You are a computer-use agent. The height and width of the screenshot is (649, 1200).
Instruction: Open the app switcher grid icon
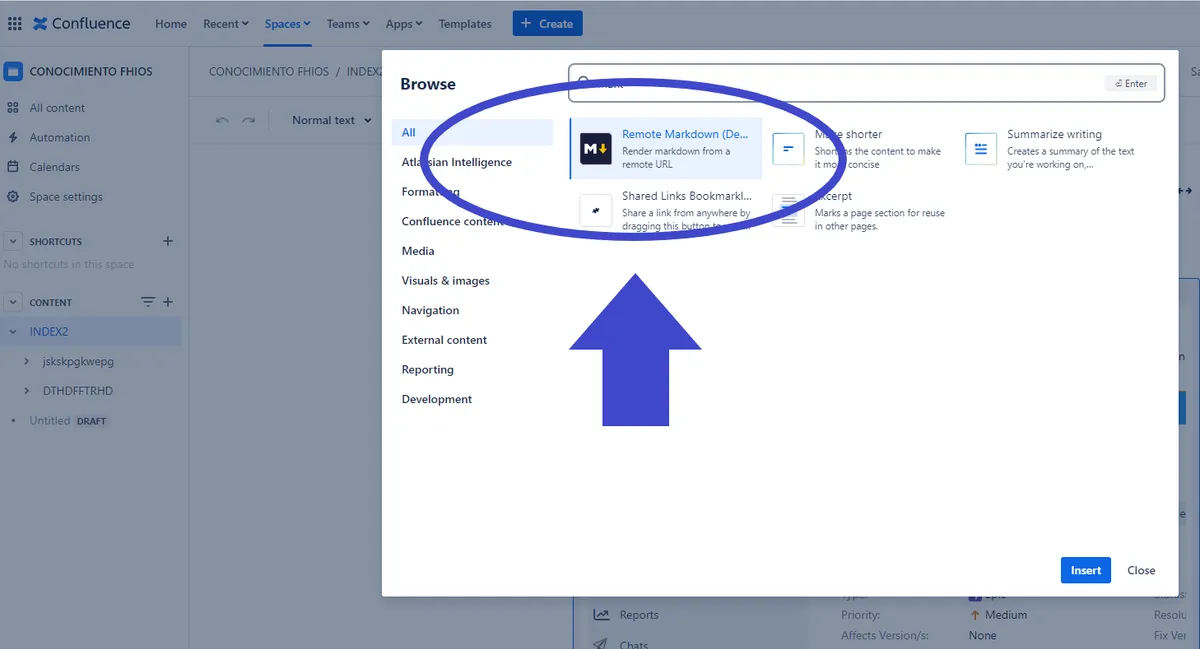[x=14, y=23]
